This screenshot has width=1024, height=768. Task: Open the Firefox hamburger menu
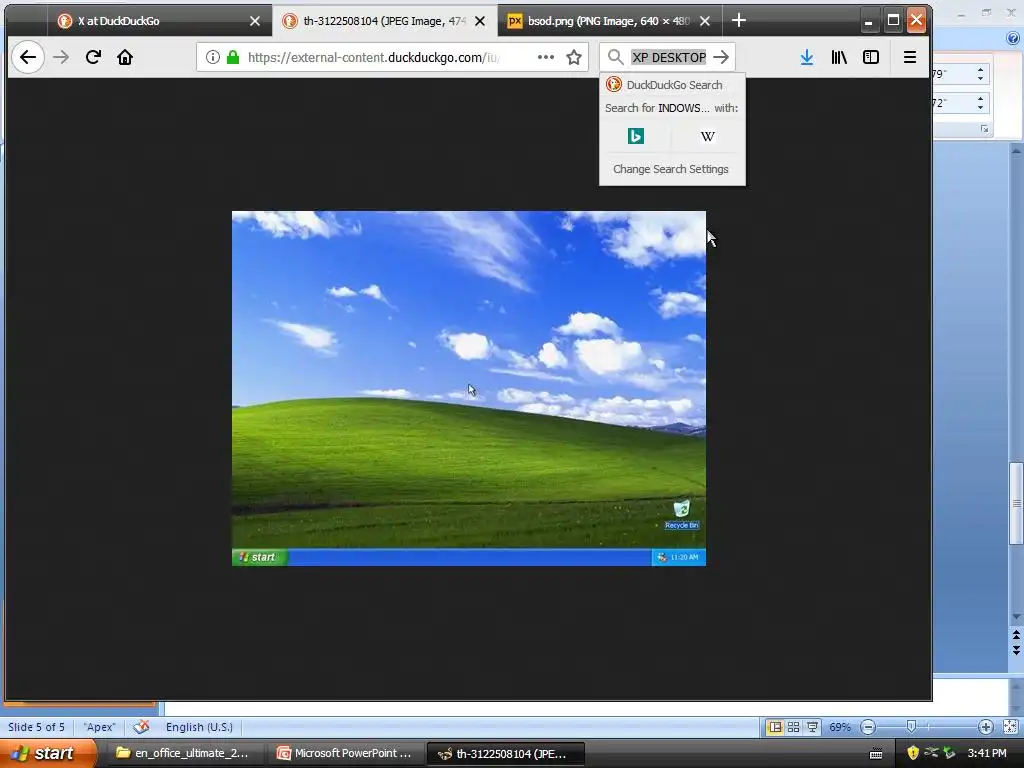(x=910, y=57)
